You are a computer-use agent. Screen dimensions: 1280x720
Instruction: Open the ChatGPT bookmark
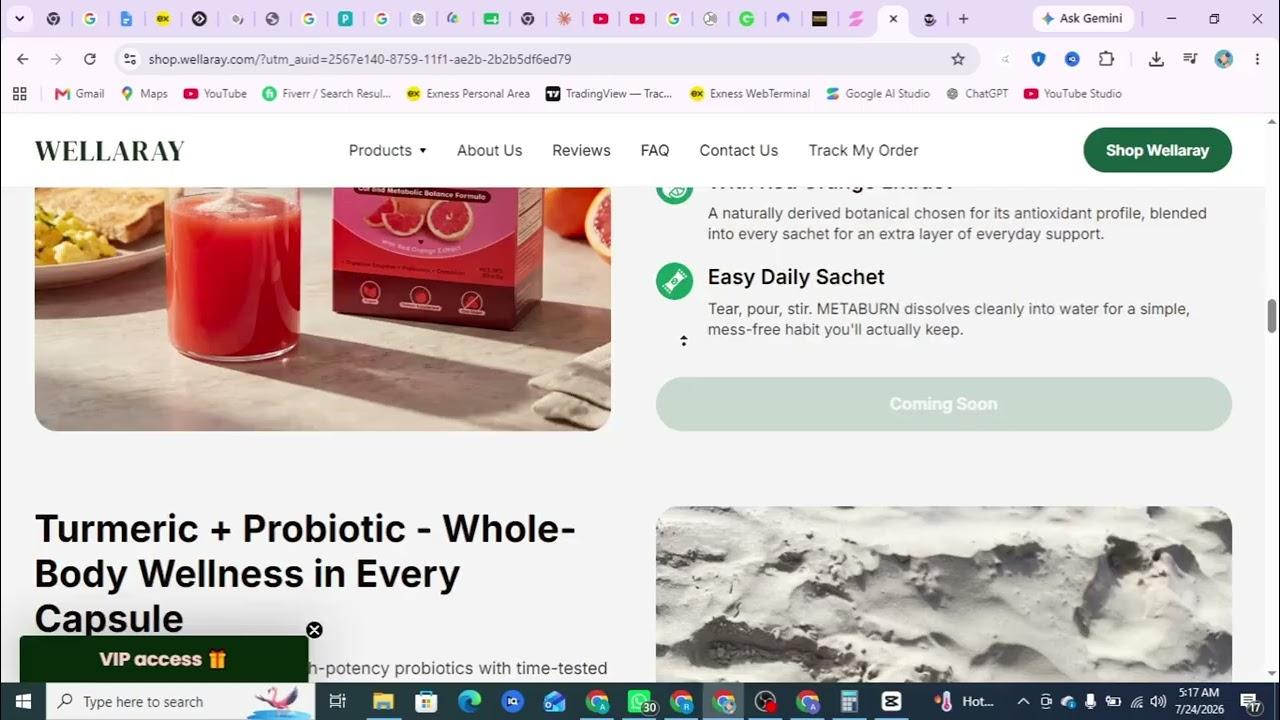pos(977,94)
